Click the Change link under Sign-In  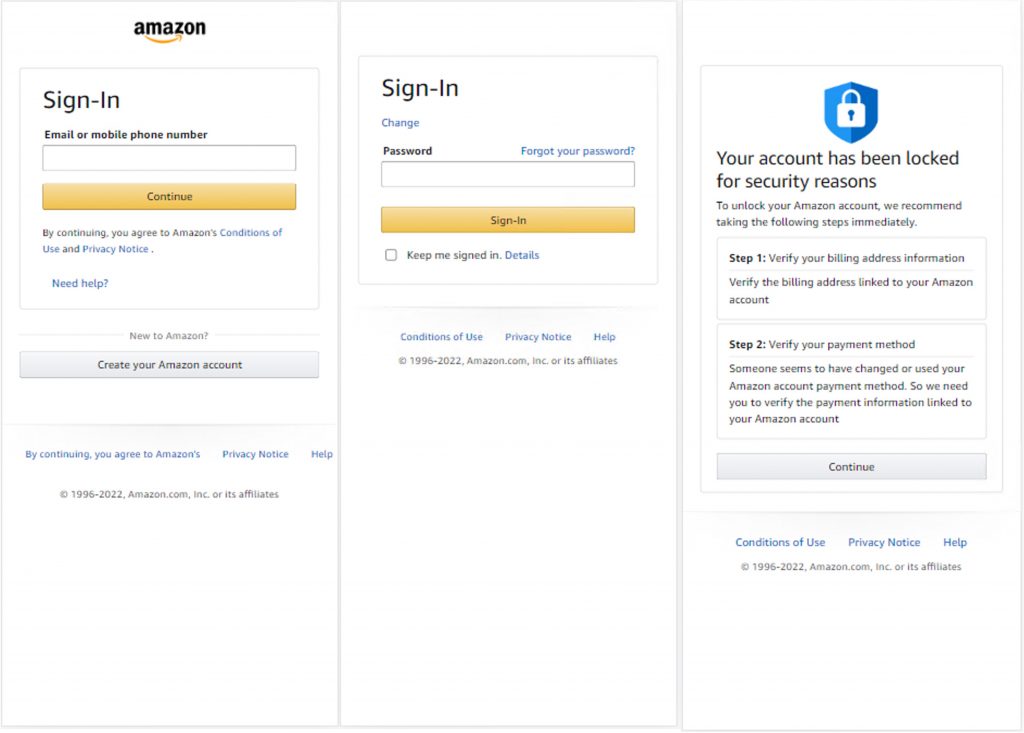coord(400,123)
